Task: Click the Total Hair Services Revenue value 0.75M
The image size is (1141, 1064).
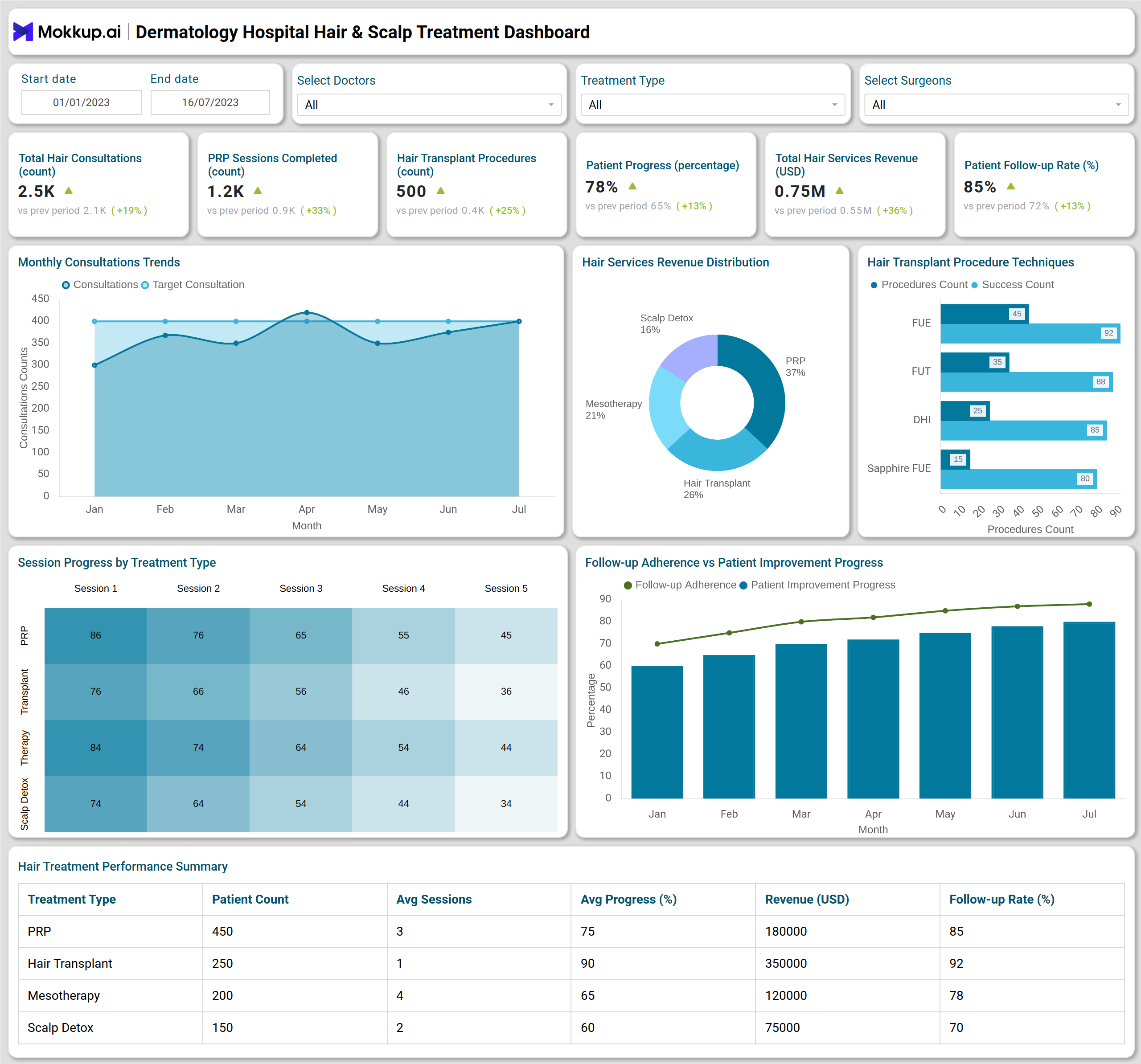Action: (800, 191)
